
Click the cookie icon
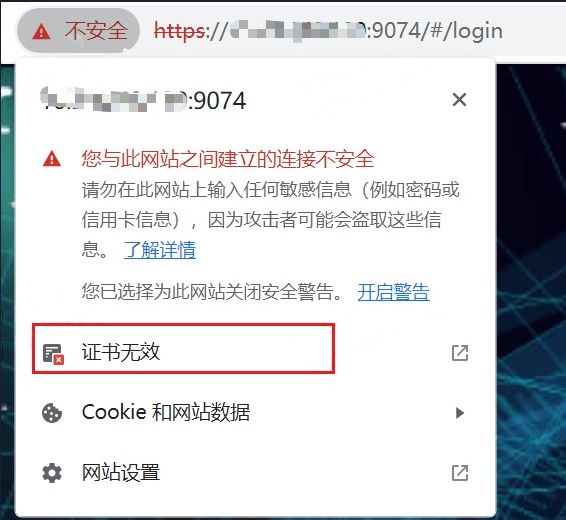[x=52, y=413]
